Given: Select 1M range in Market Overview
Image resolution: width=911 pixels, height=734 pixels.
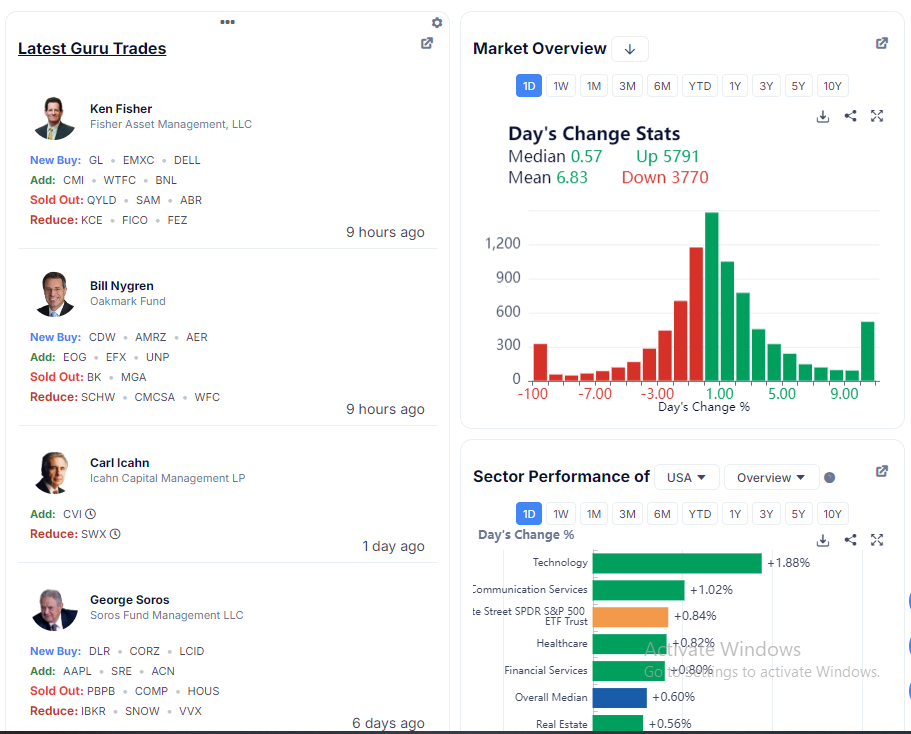Looking at the screenshot, I should pos(594,86).
